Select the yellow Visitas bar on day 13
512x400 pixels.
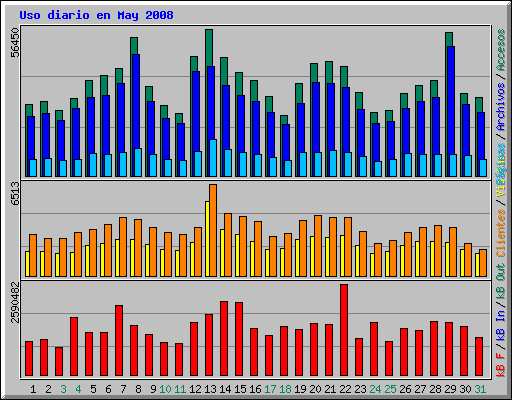point(207,239)
